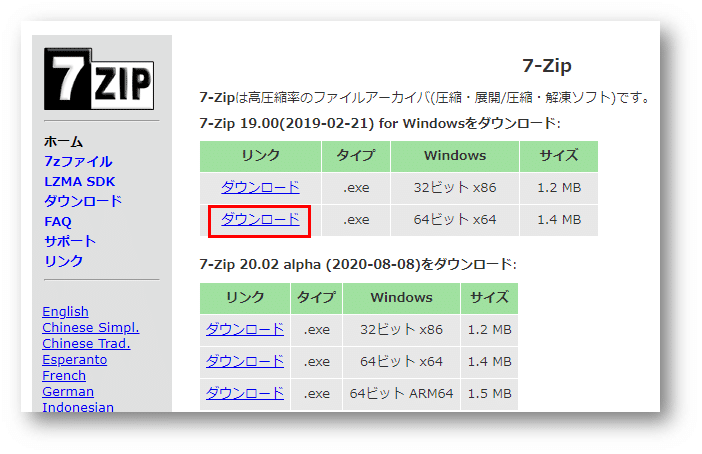Switch language to English
The height and width of the screenshot is (454, 702).
65,311
